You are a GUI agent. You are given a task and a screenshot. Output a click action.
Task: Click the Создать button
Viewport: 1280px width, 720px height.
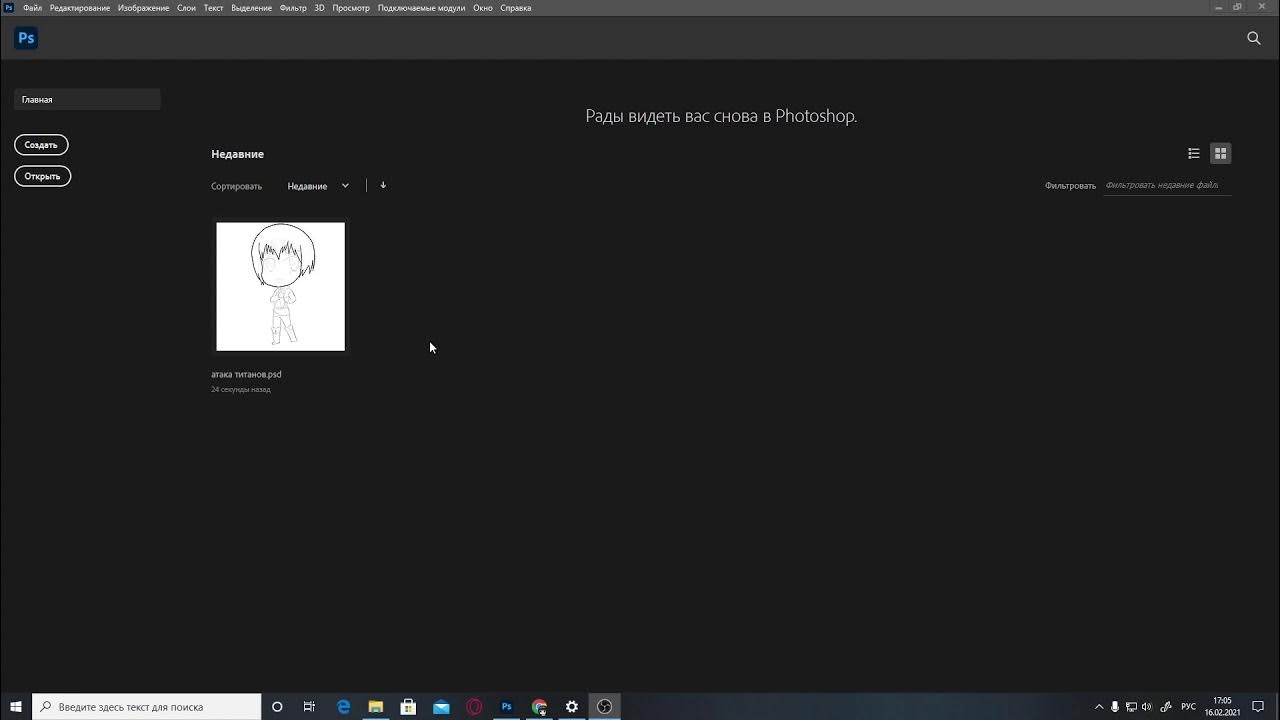coord(41,145)
